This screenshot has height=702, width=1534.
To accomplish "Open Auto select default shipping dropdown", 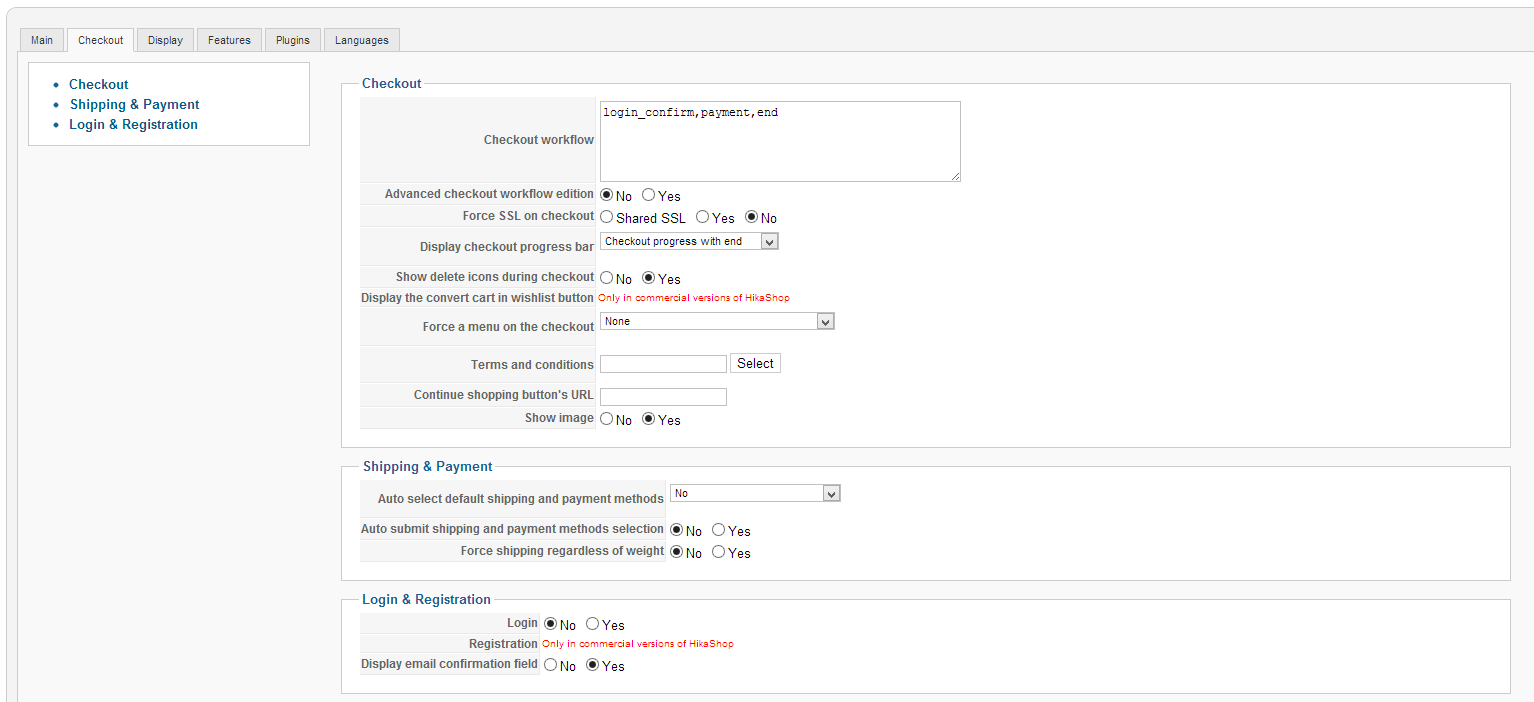I will click(755, 493).
